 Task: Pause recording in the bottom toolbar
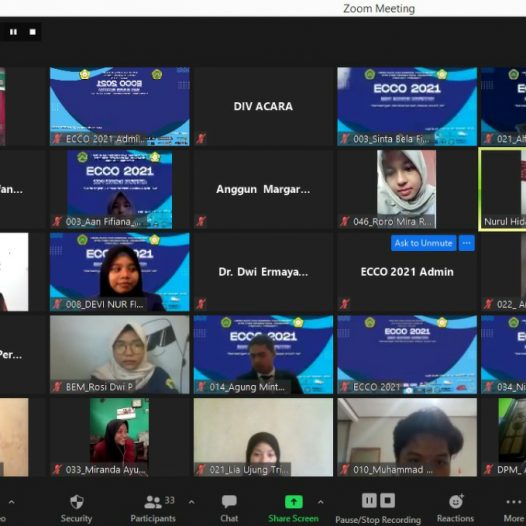click(x=369, y=501)
